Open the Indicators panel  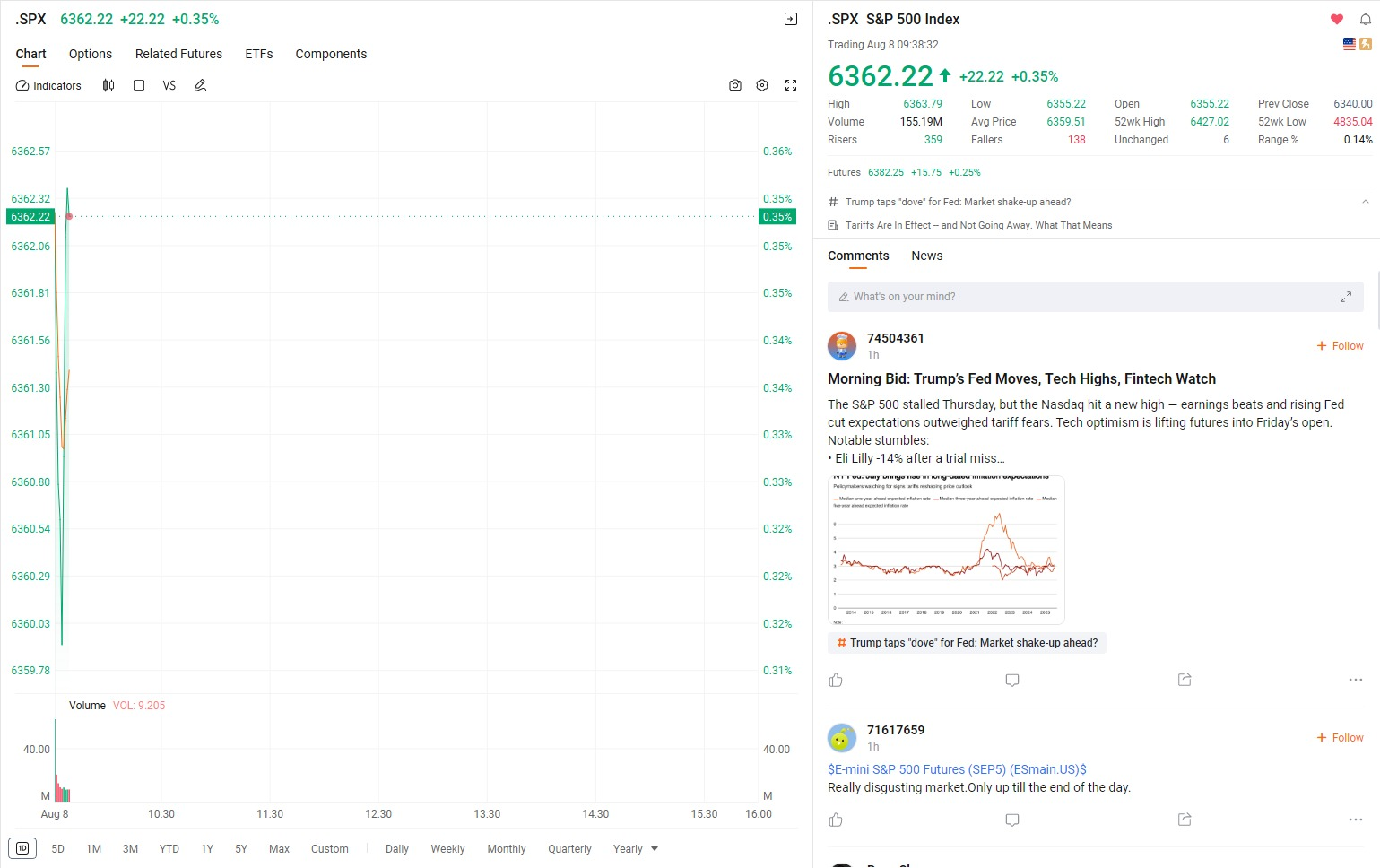[x=48, y=86]
